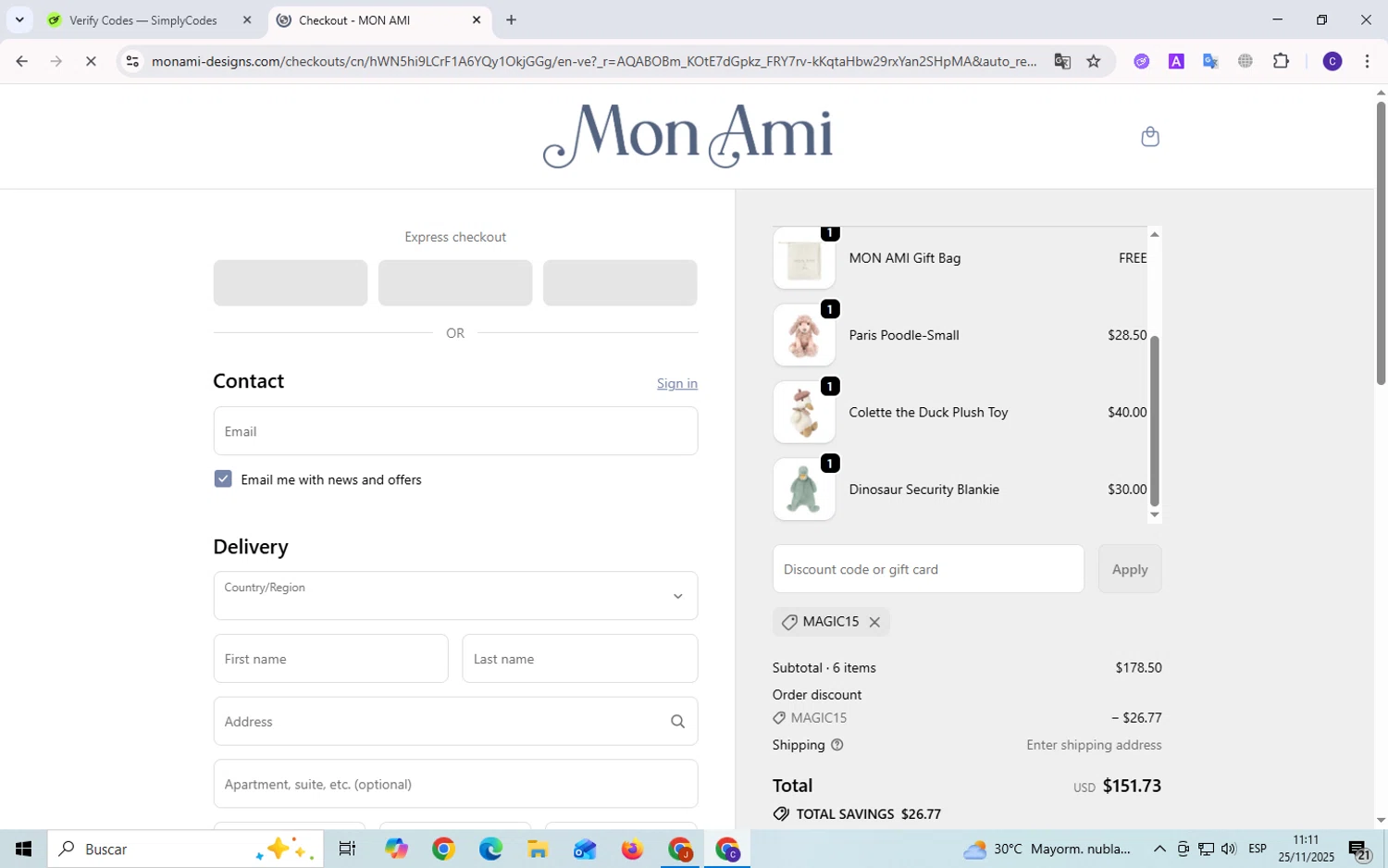Click the Email input field
This screenshot has height=868, width=1388.
[455, 431]
